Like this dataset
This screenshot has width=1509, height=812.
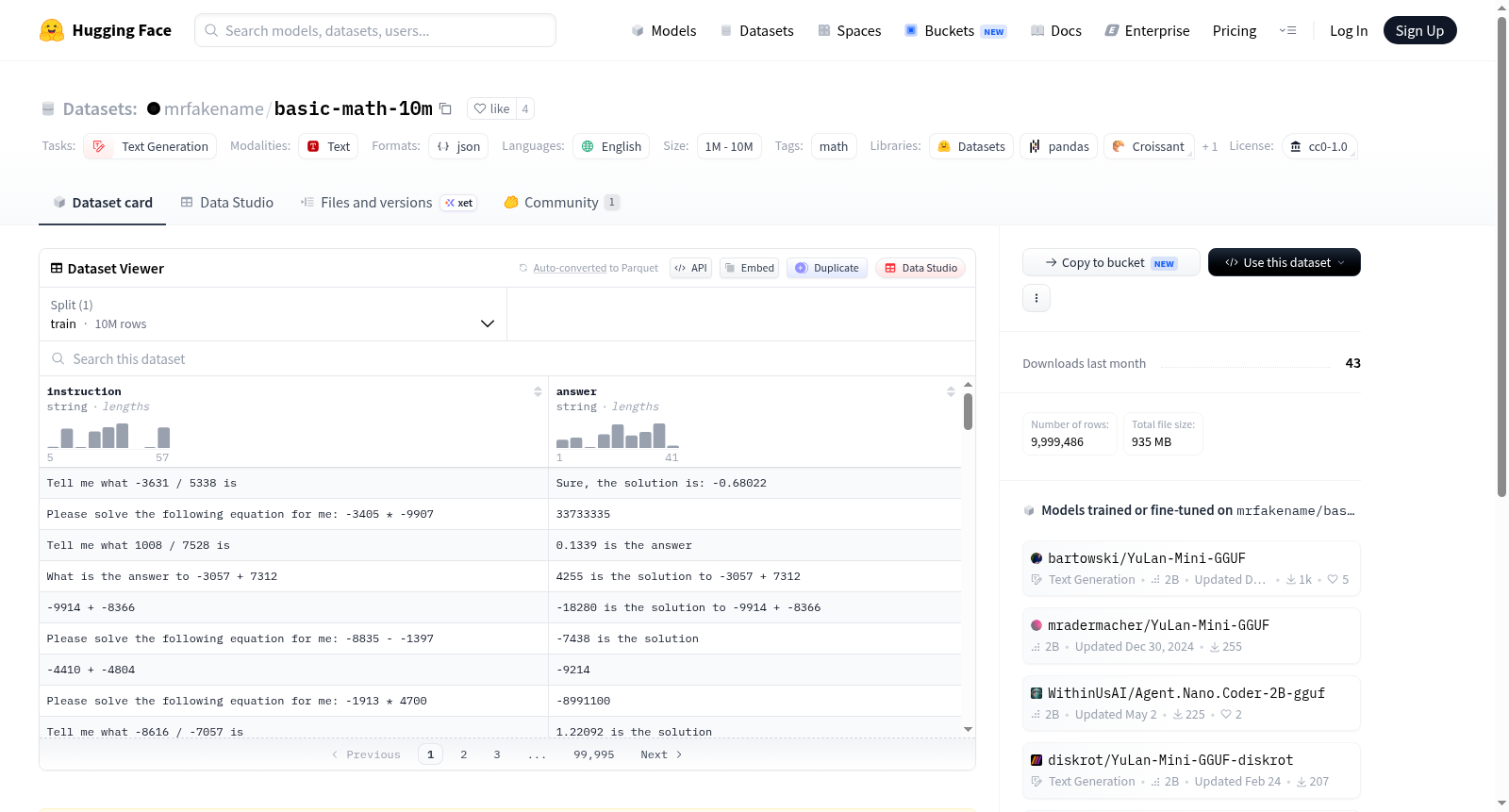coord(491,108)
